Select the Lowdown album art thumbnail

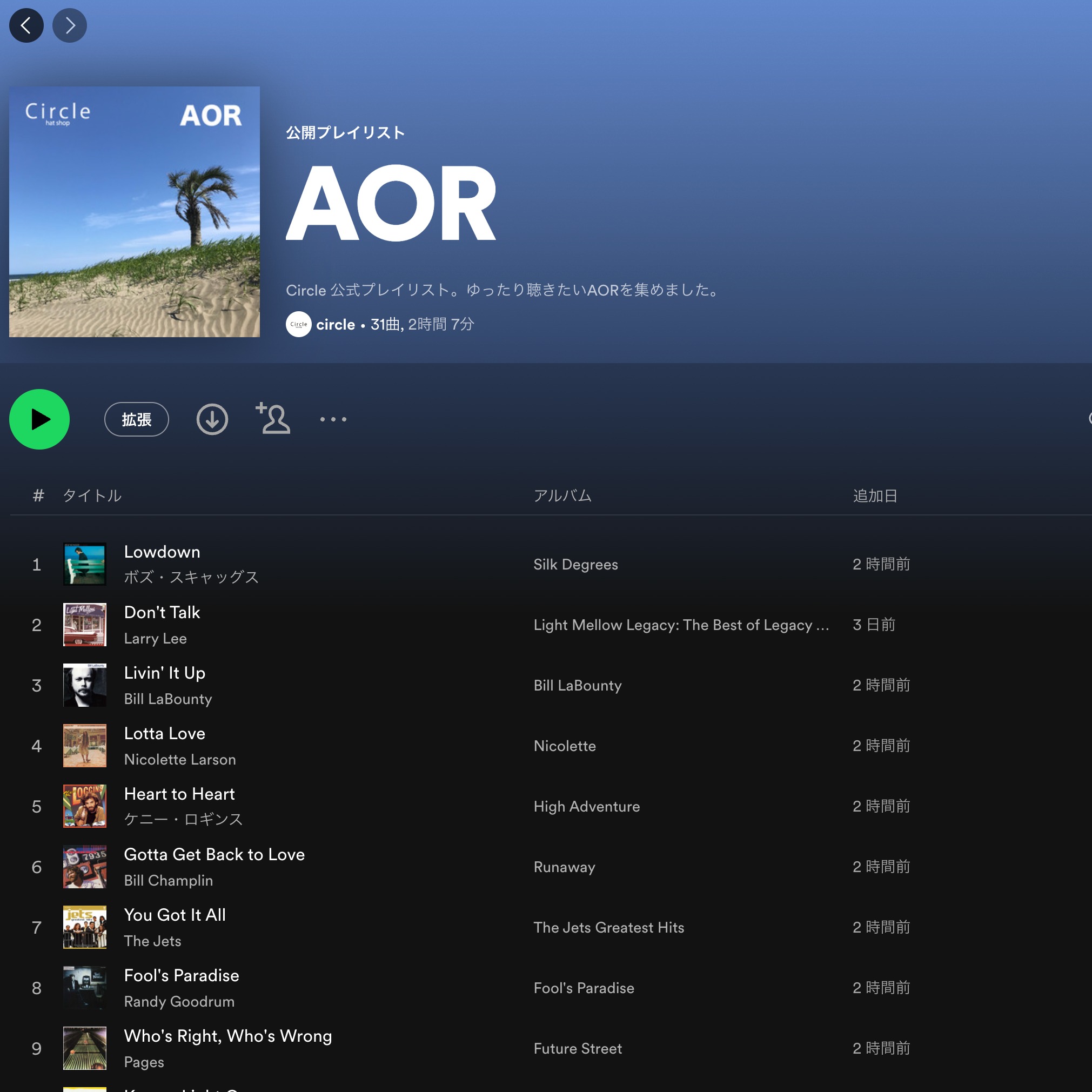tap(85, 564)
